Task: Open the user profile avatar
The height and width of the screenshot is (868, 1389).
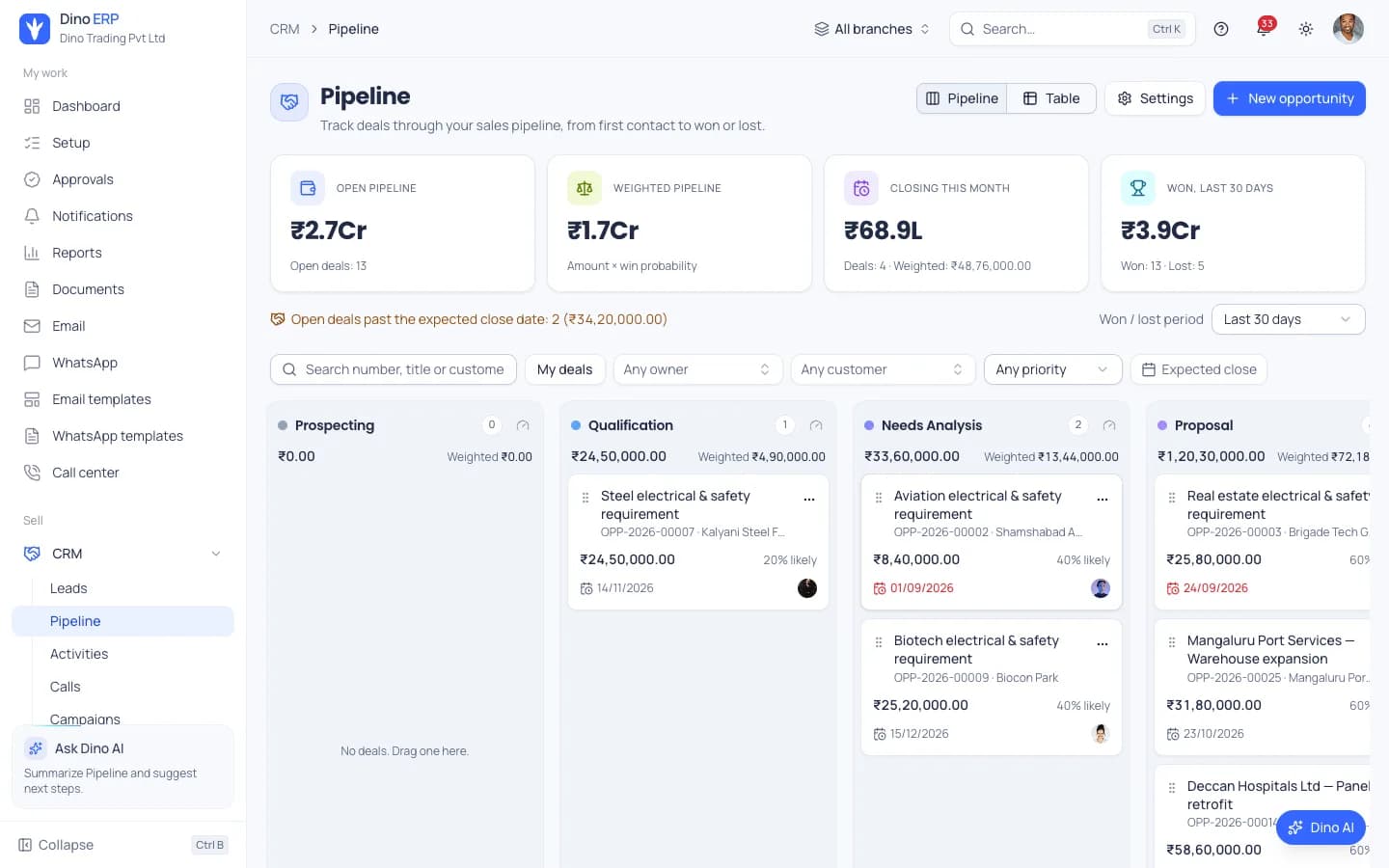Action: 1348,29
